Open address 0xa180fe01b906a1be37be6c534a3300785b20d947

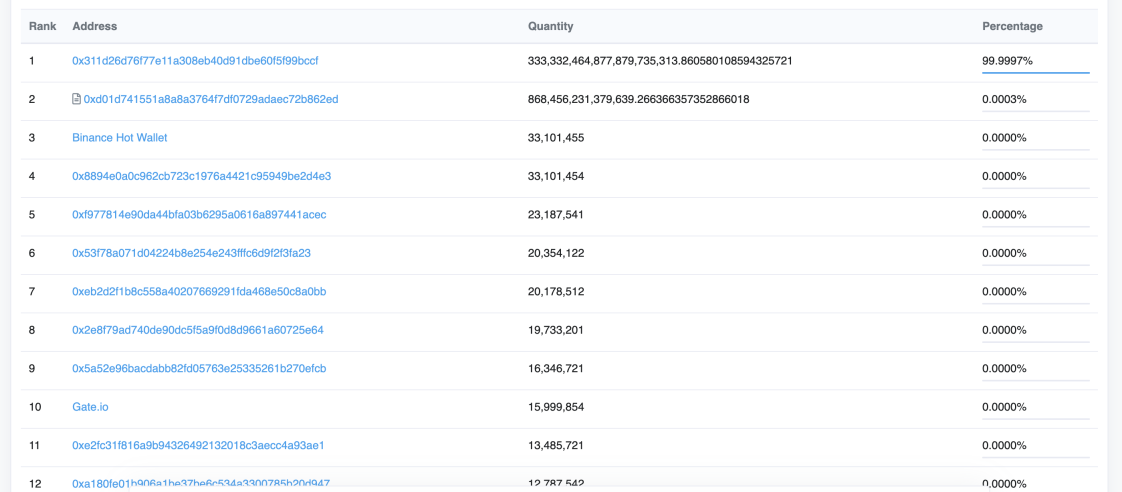(200, 484)
